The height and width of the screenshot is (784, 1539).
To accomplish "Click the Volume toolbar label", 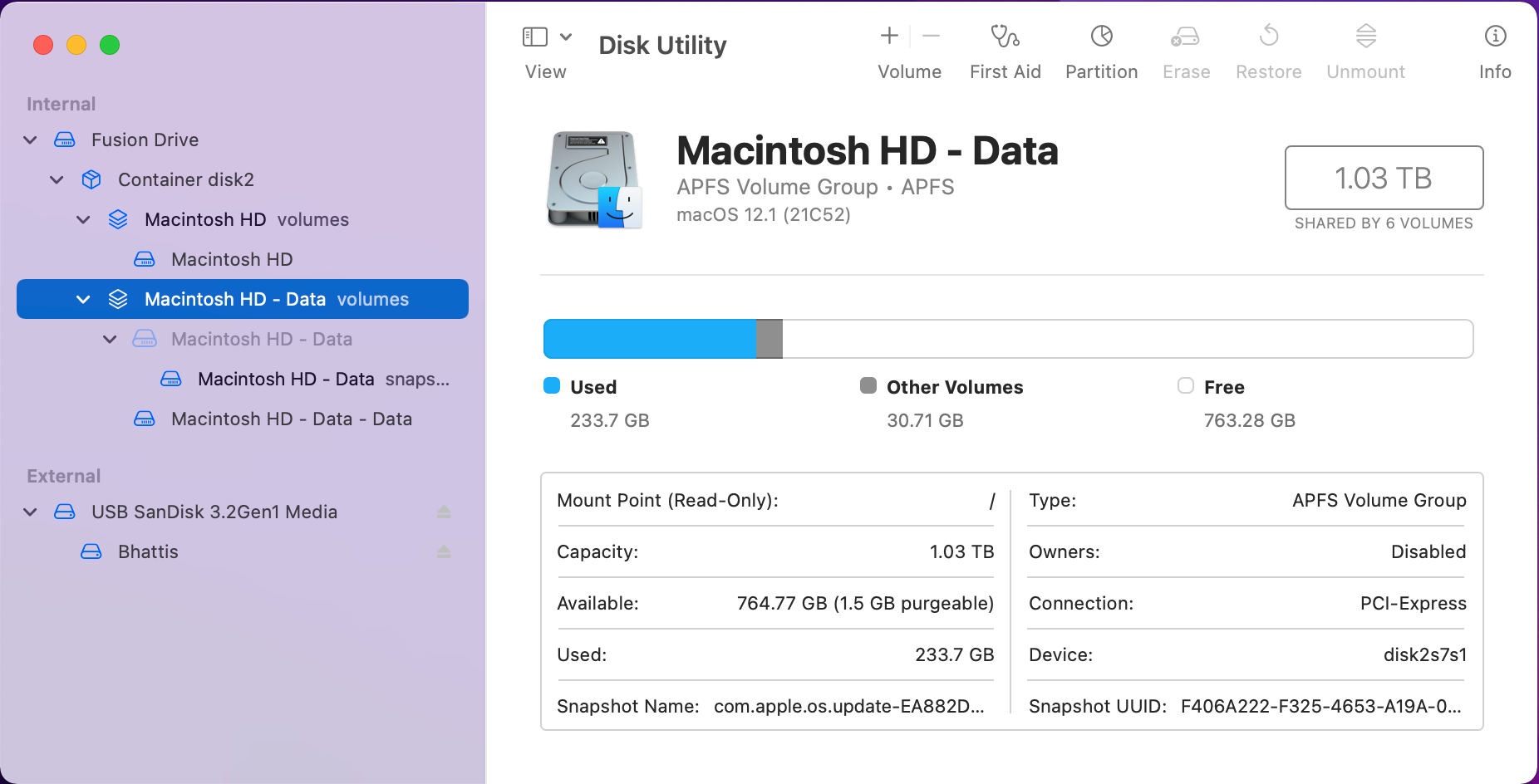I will pos(910,72).
